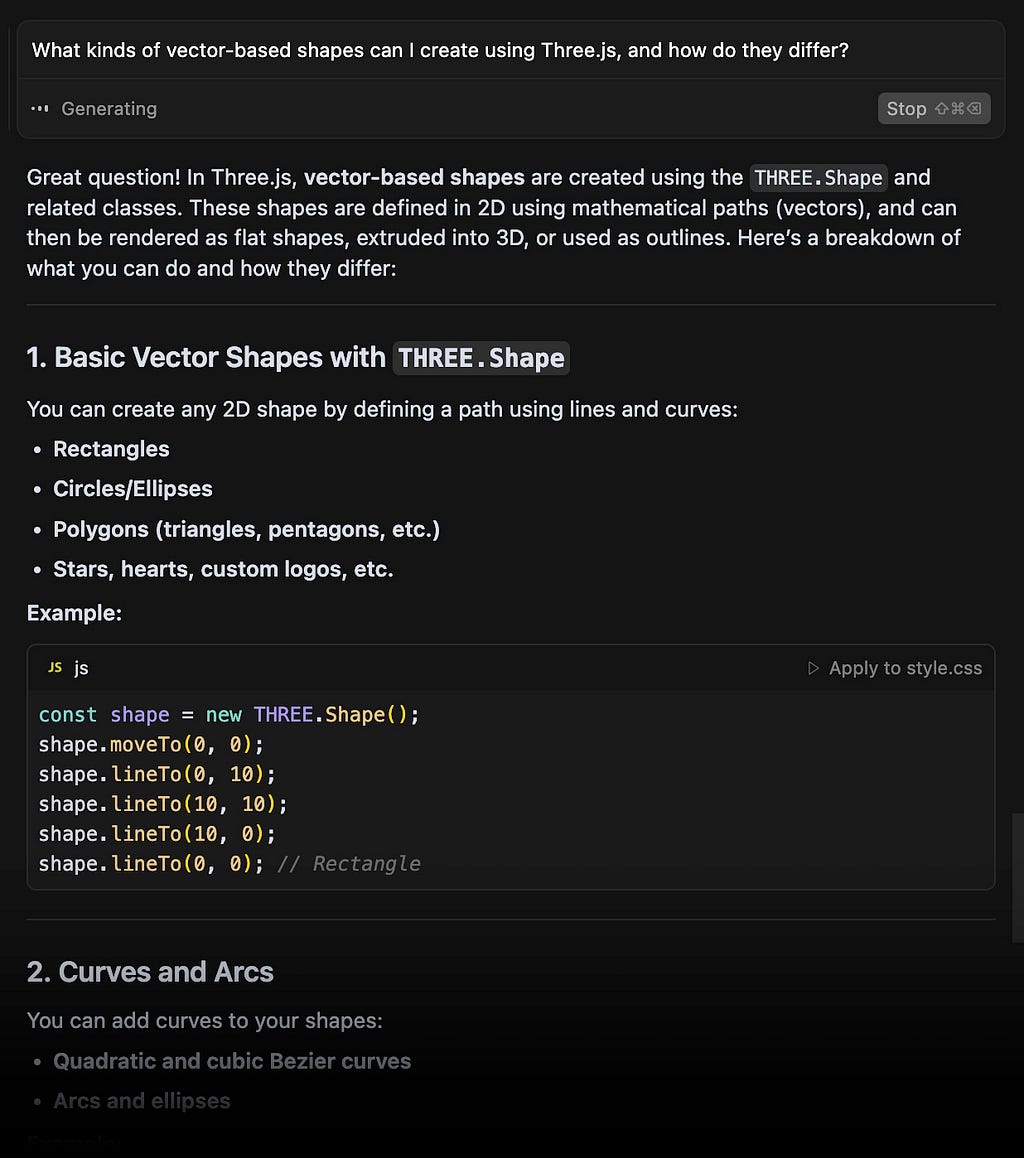Click the 'Example:' label
Image resolution: width=1024 pixels, height=1158 pixels.
pos(75,613)
